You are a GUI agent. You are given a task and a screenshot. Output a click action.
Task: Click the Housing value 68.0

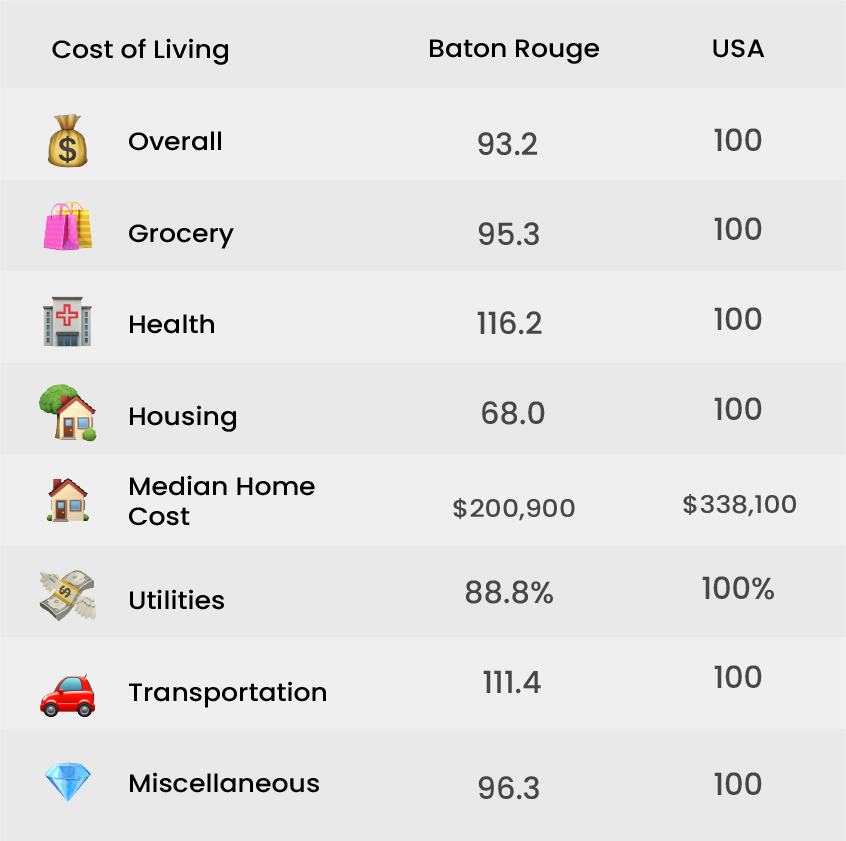pyautogui.click(x=513, y=413)
